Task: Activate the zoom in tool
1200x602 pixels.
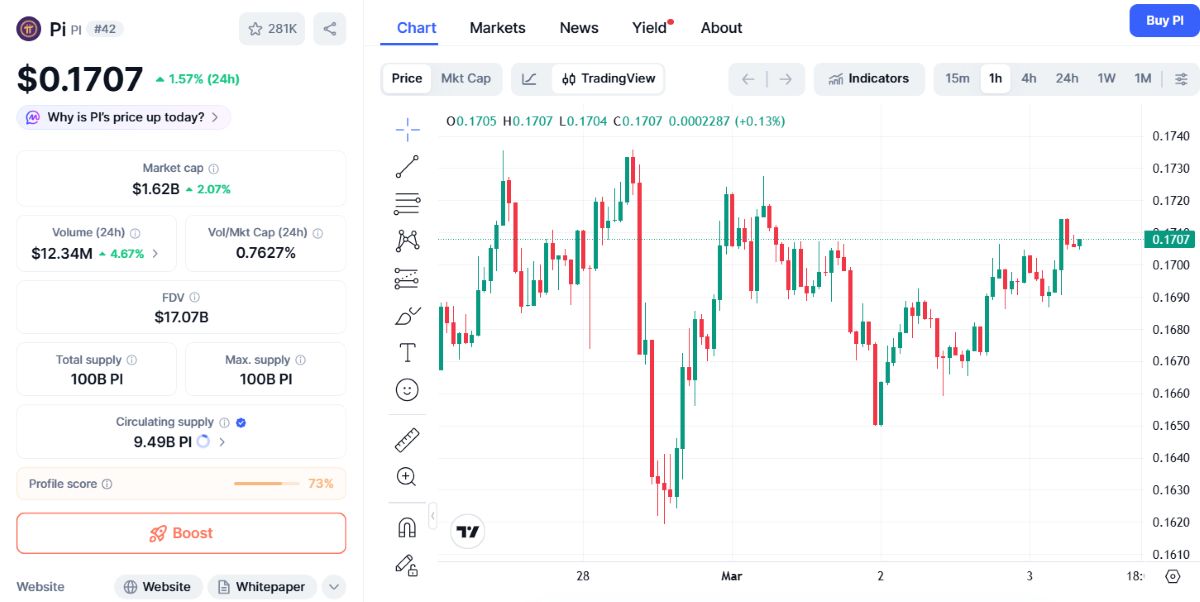Action: pos(407,477)
